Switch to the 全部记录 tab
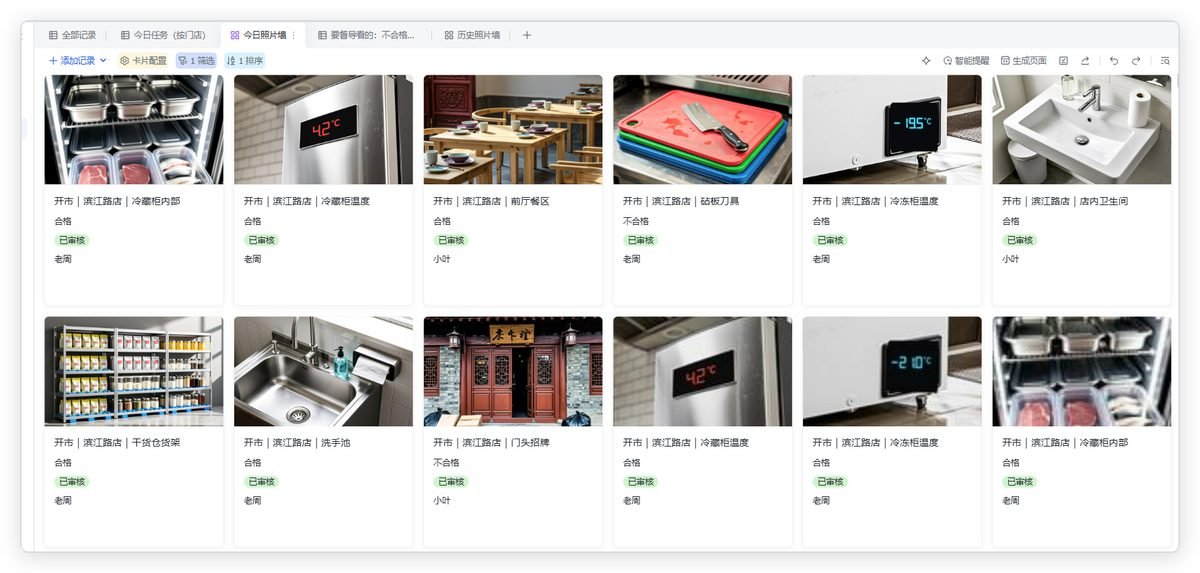The width and height of the screenshot is (1200, 573). 72,35
